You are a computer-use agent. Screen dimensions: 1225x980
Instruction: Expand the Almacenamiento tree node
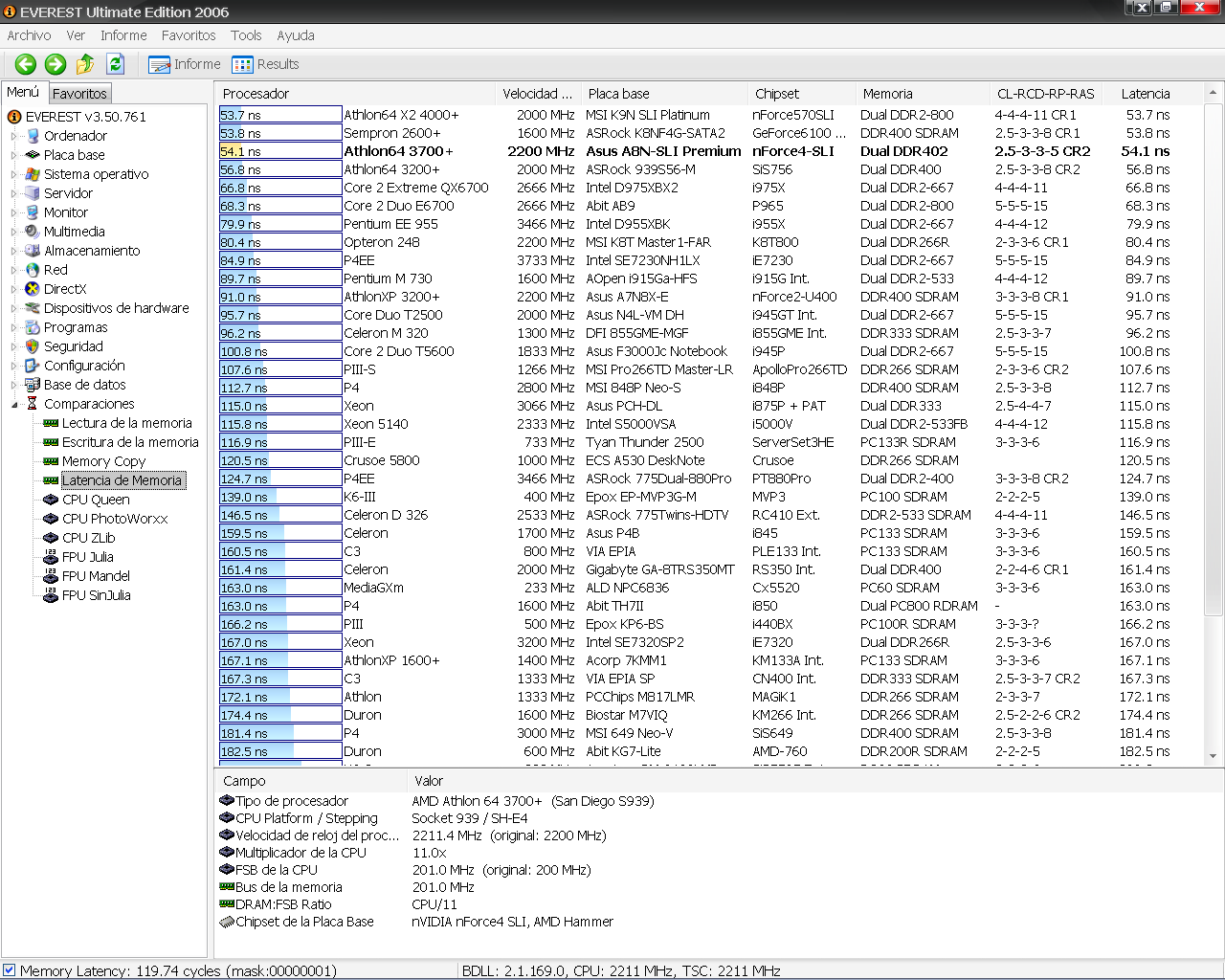coord(14,251)
